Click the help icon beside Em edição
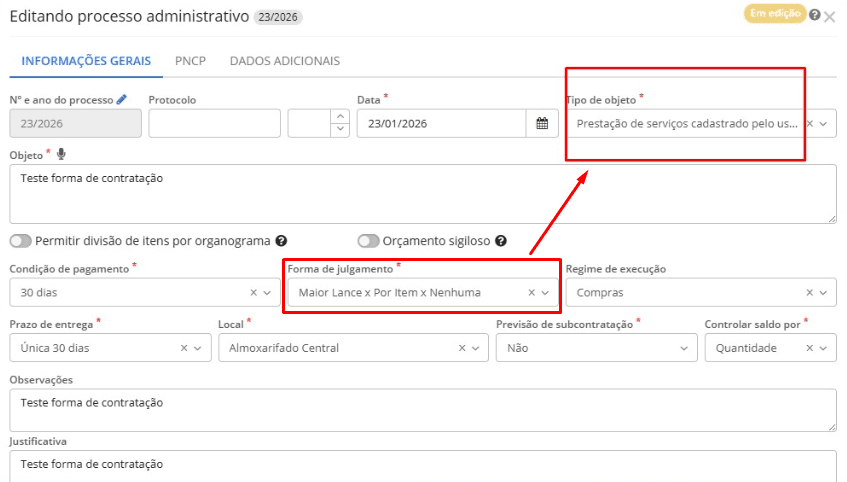This screenshot has height=482, width=847. click(x=815, y=15)
